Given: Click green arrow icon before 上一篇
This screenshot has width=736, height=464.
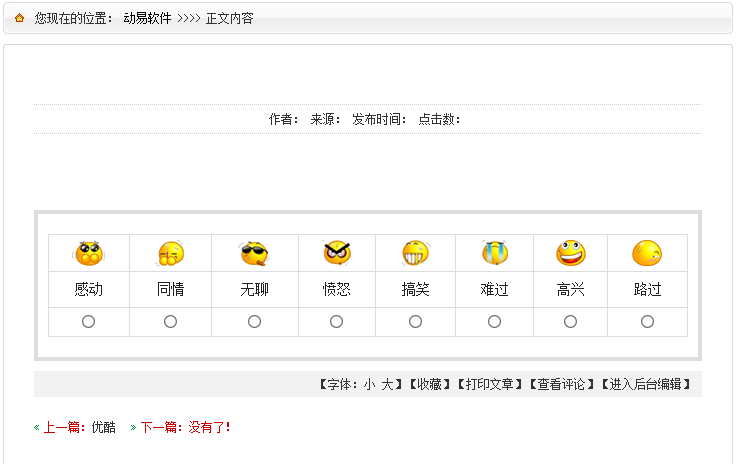Looking at the screenshot, I should coord(37,427).
